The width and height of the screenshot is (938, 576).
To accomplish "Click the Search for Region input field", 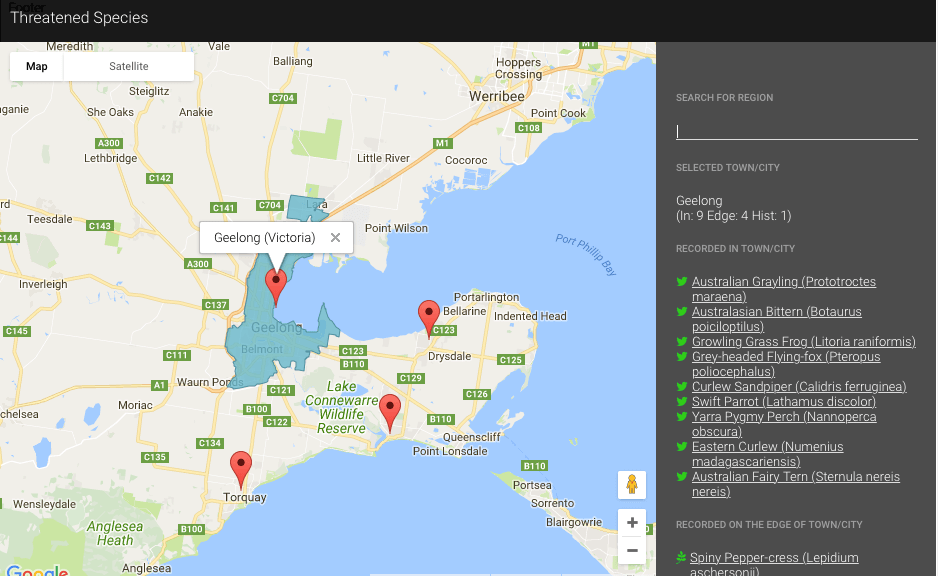I will point(796,131).
